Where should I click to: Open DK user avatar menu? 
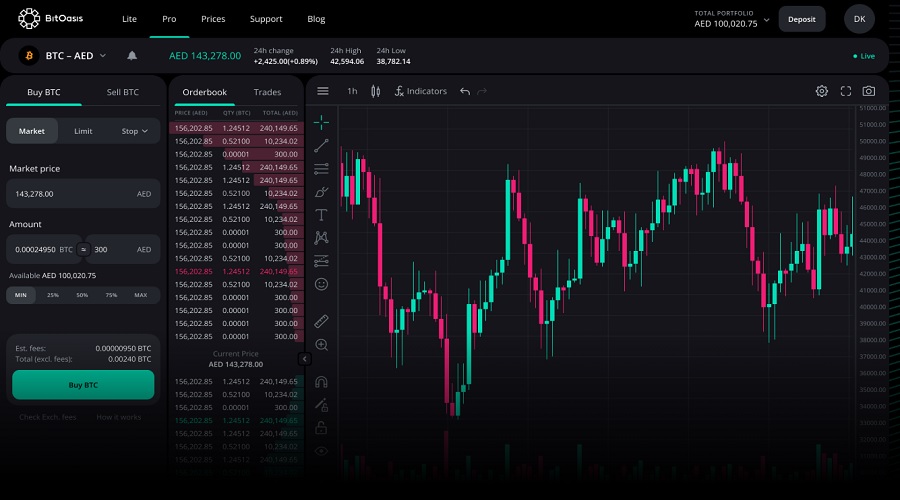click(x=859, y=20)
